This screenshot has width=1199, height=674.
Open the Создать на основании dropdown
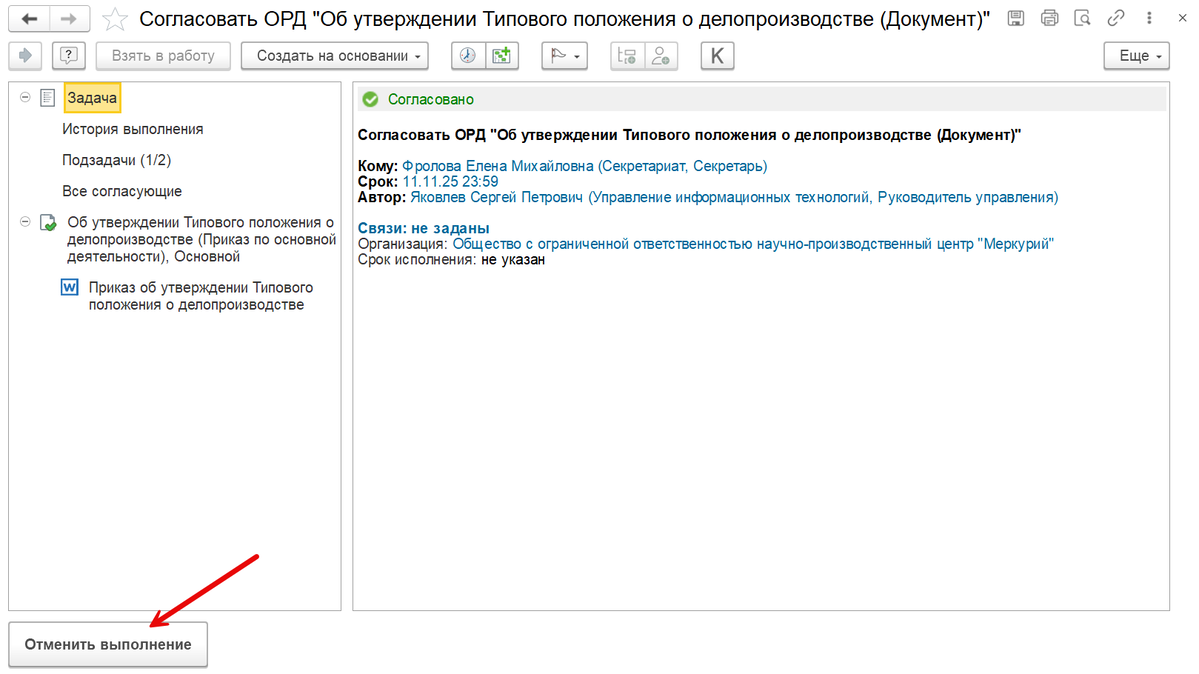point(335,56)
